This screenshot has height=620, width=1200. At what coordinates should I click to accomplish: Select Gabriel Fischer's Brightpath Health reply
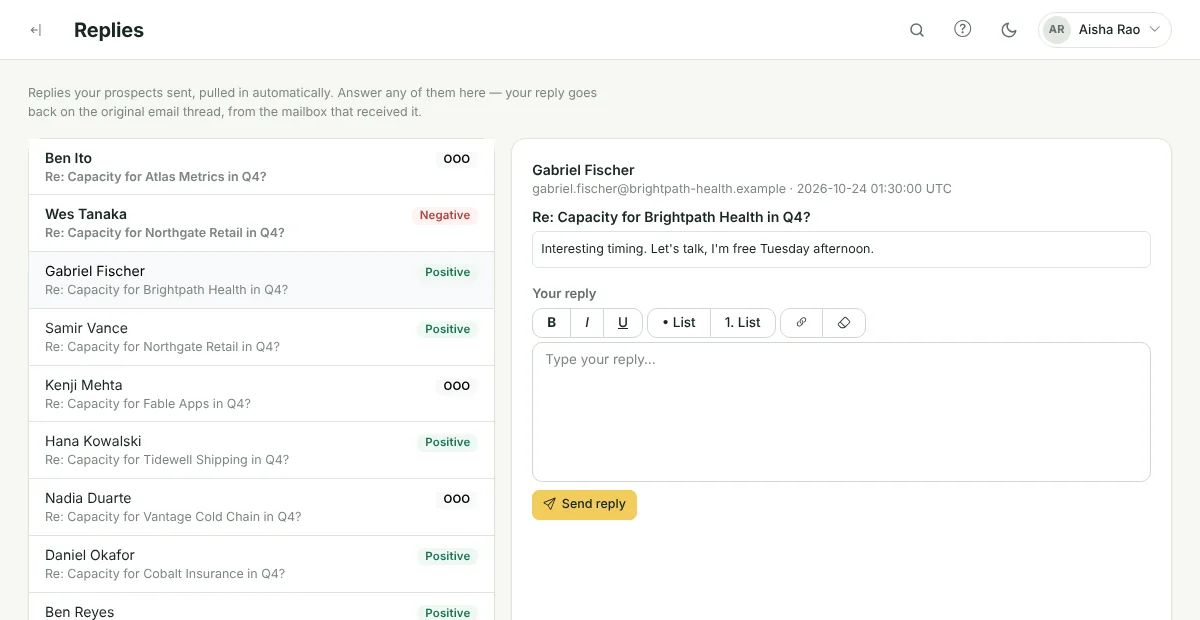(261, 280)
